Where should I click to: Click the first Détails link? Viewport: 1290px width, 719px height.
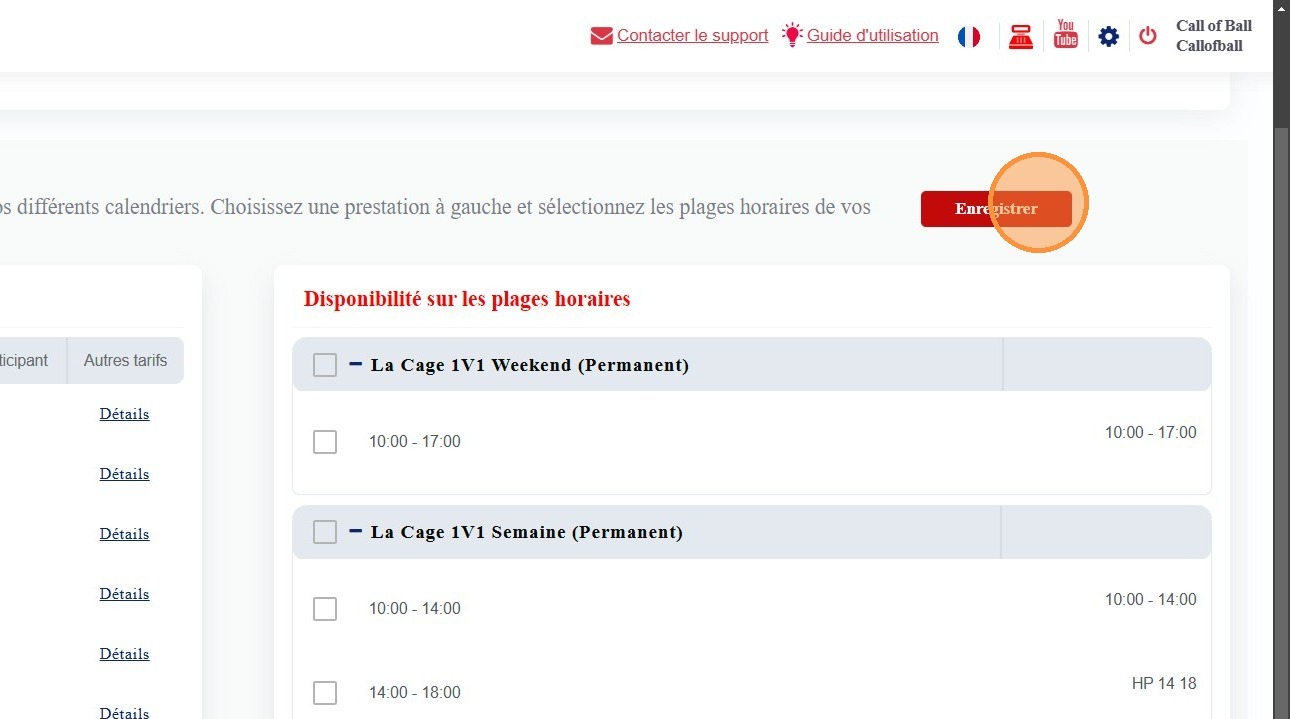pos(124,414)
